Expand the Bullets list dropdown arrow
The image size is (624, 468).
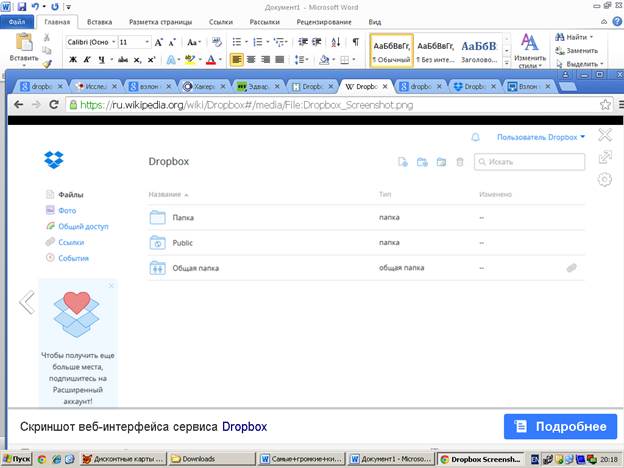[x=246, y=42]
